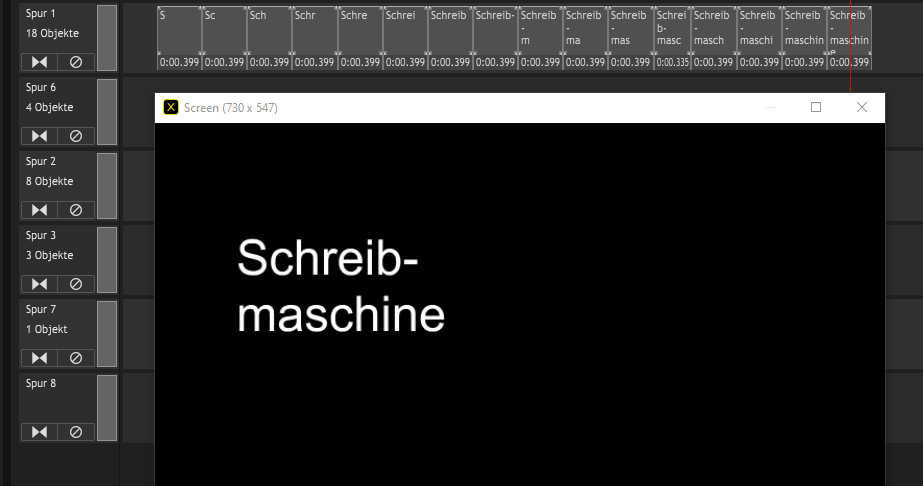Click the bowtie icon on Spur 6
The height and width of the screenshot is (486, 923).
(39, 136)
